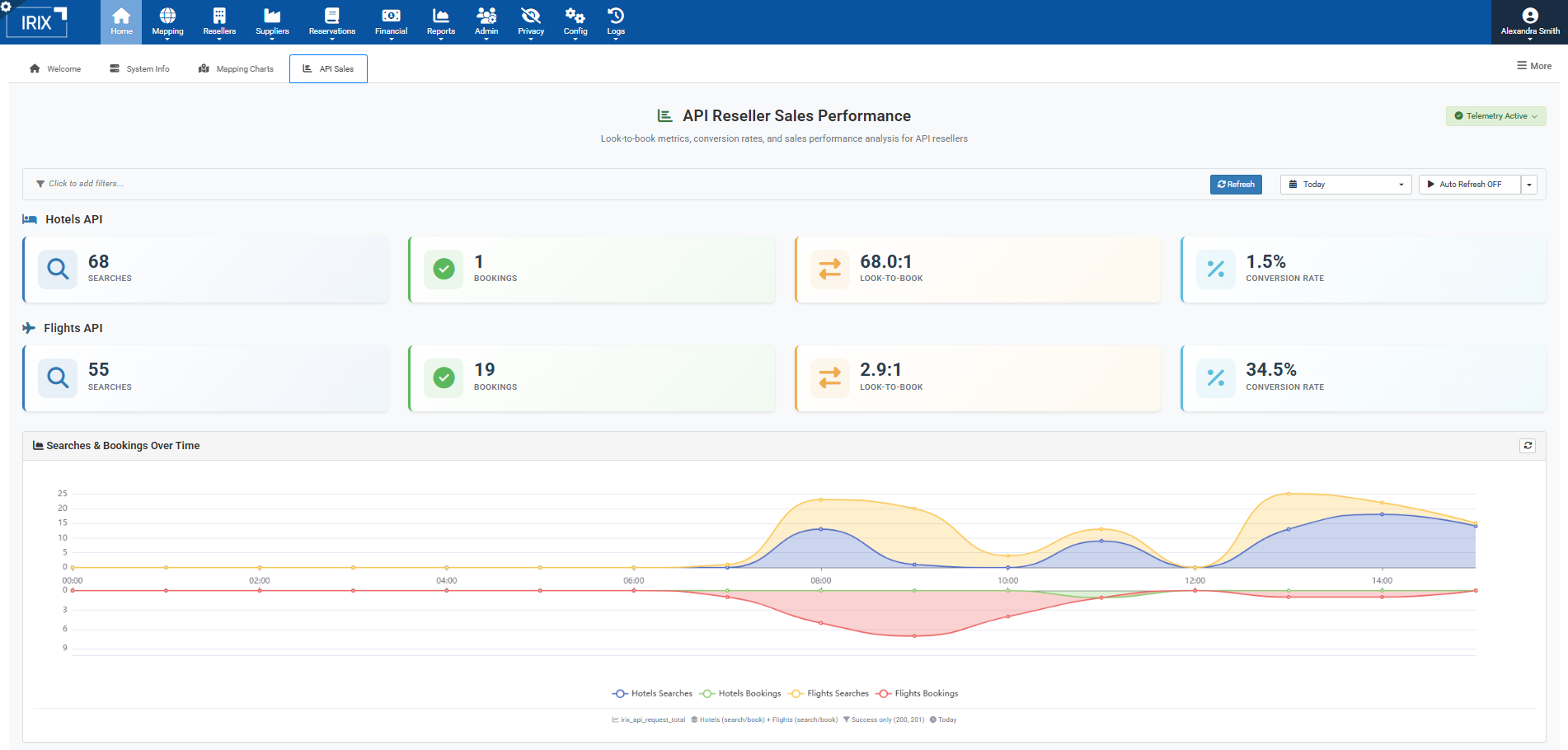The image size is (1568, 750).
Task: Refresh the Searches & Bookings Over Time chart
Action: point(1528,445)
